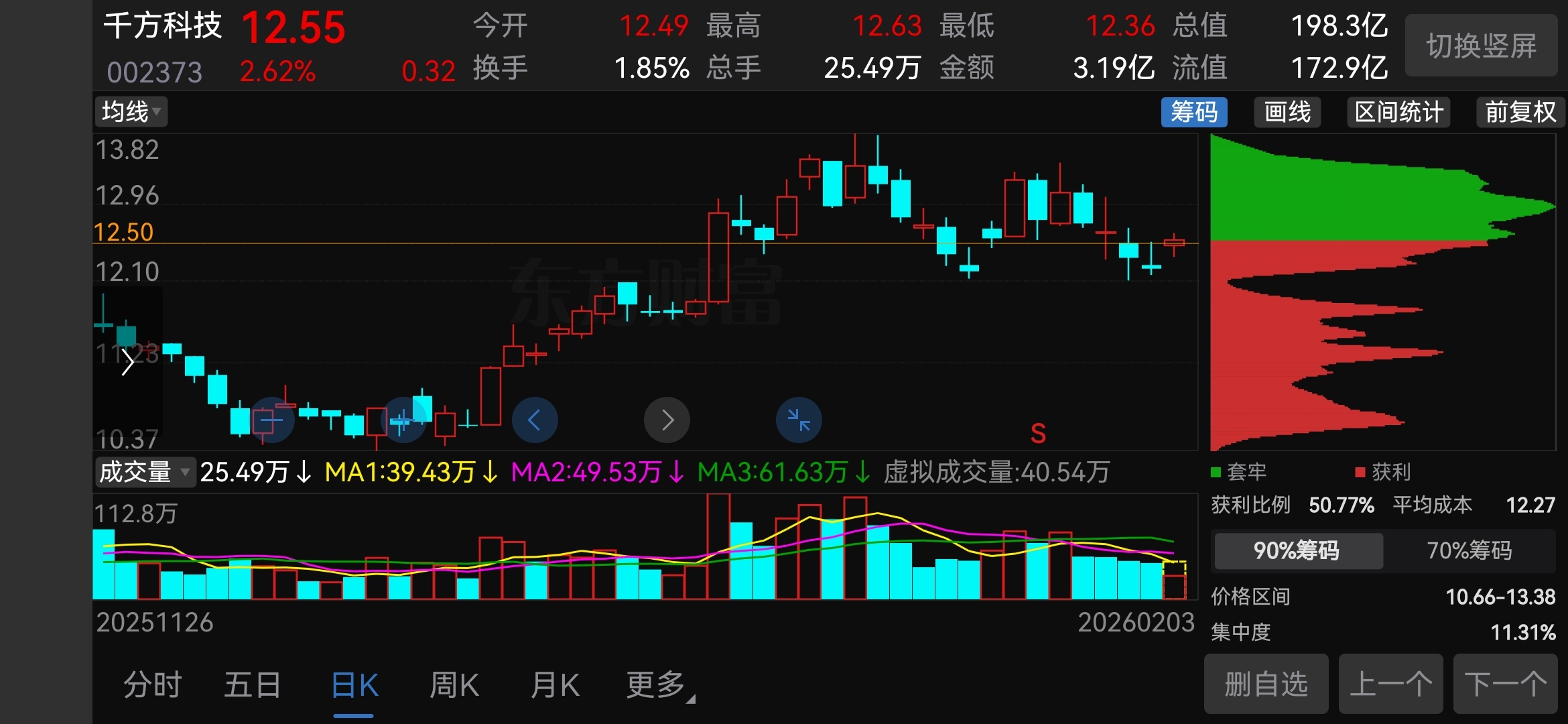Click the dashed yellow virtual volume bar
This screenshot has width=1568, height=724.
coord(1174,568)
